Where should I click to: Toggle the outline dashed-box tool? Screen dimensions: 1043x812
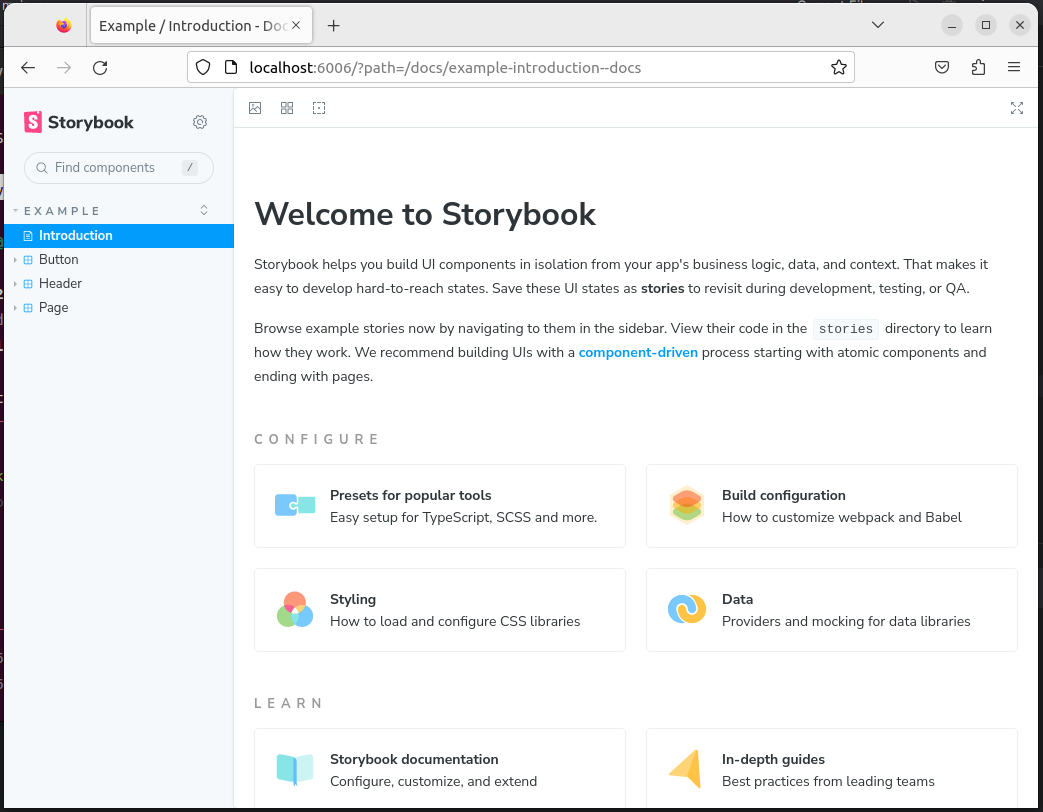tap(319, 108)
